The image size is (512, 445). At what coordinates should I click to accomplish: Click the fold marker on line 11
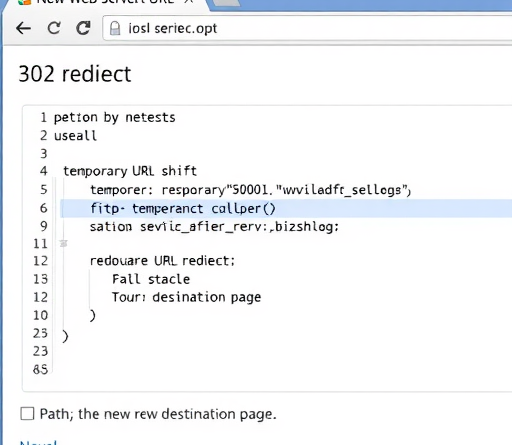click(x=63, y=244)
